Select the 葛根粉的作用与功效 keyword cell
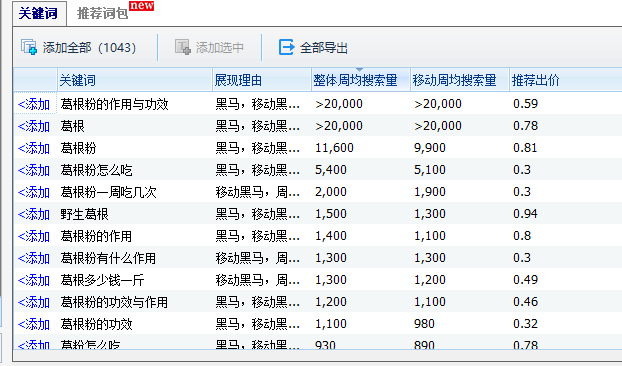Viewport: 622px width, 366px height. pos(114,104)
